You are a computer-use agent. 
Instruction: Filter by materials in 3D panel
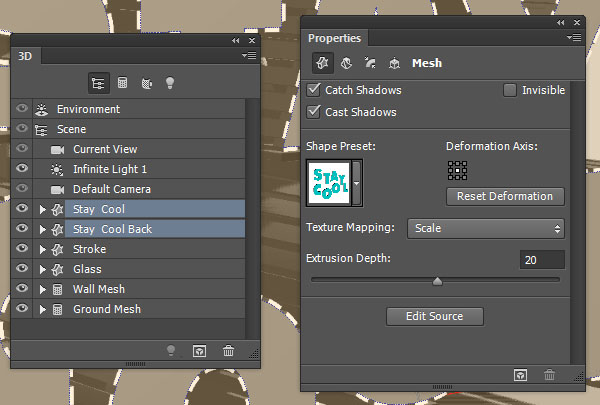tap(147, 83)
